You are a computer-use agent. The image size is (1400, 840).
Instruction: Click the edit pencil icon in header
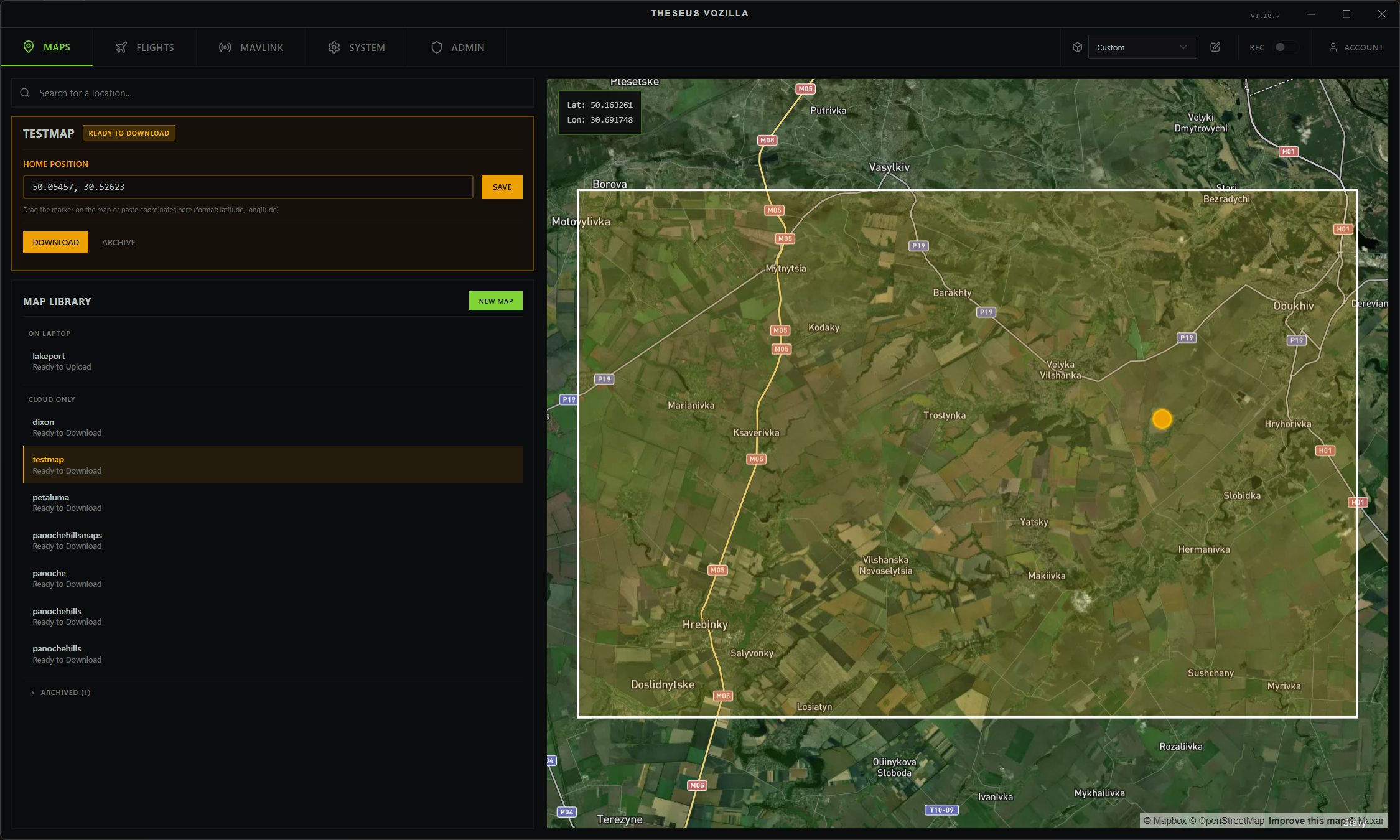click(x=1215, y=47)
